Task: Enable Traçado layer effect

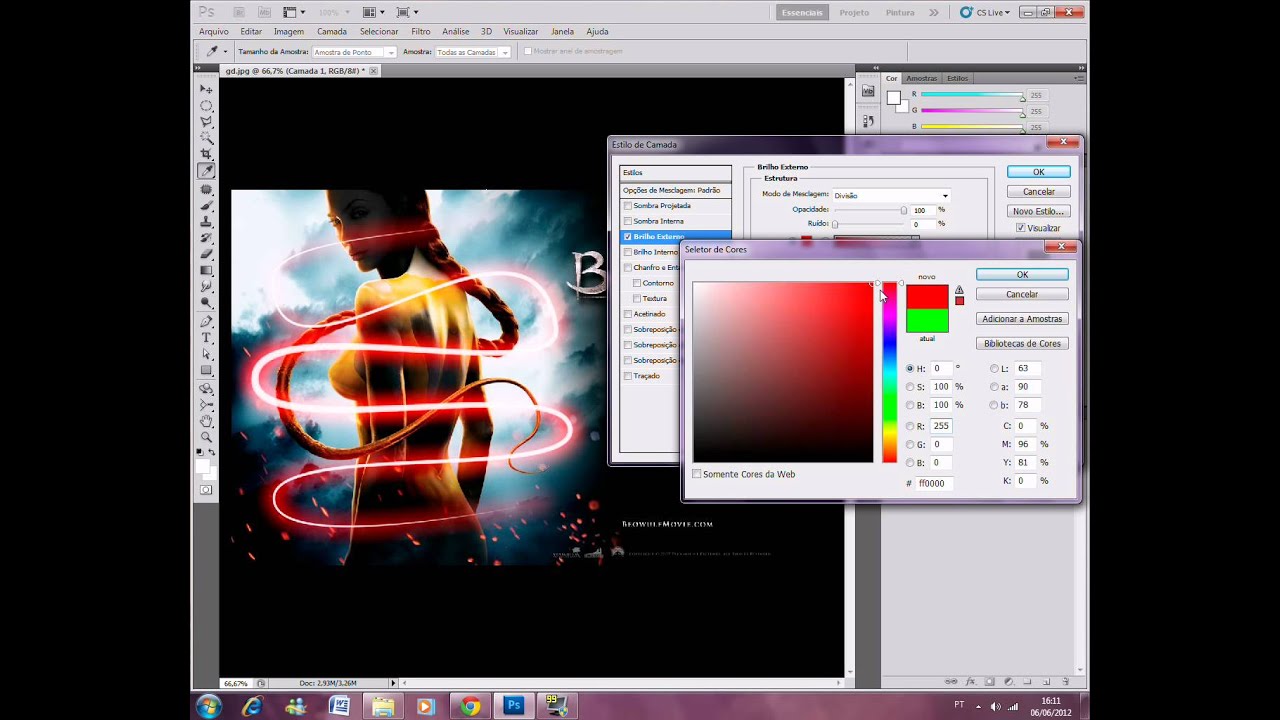Action: tap(627, 376)
